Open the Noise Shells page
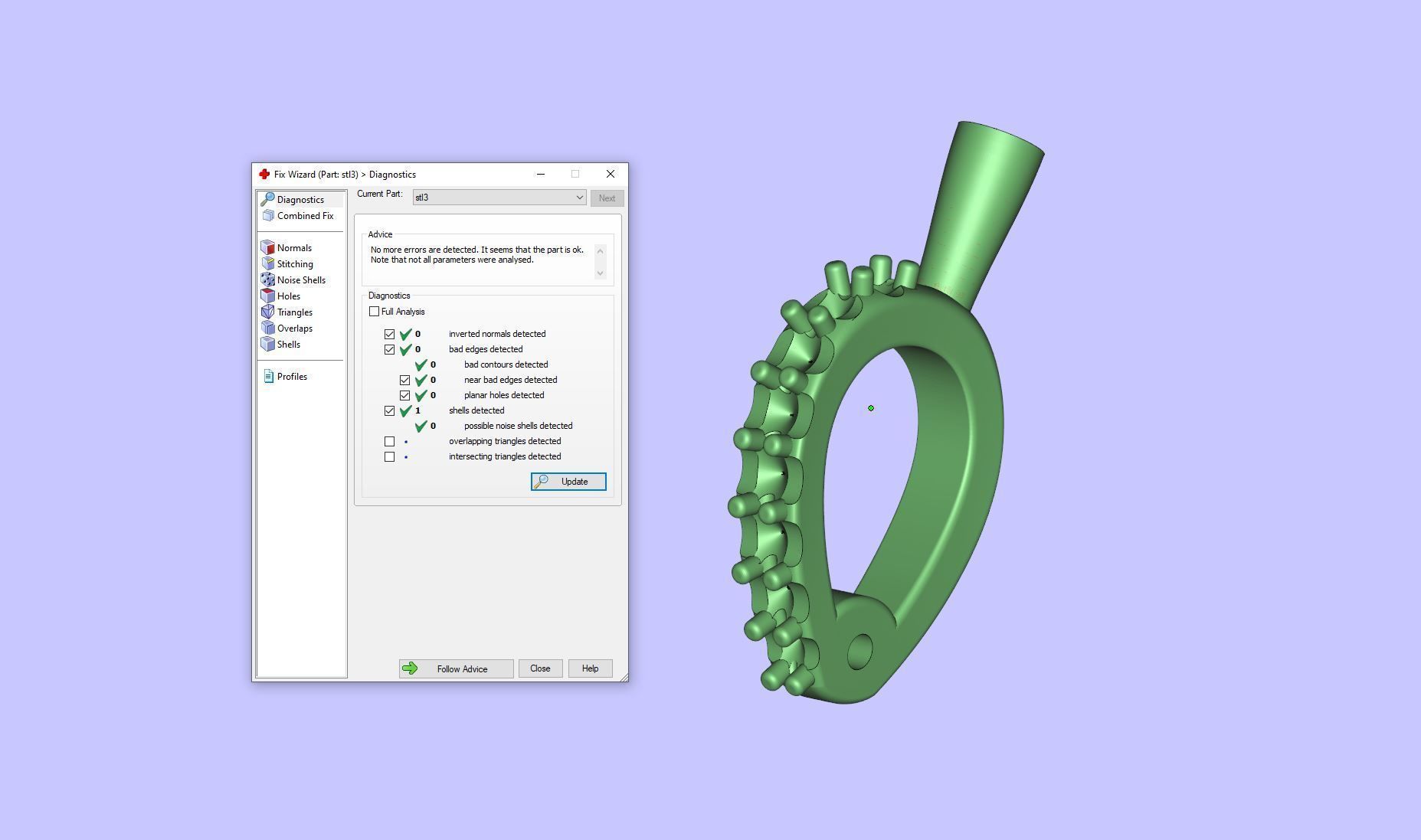This screenshot has height=840, width=1421. coord(301,280)
